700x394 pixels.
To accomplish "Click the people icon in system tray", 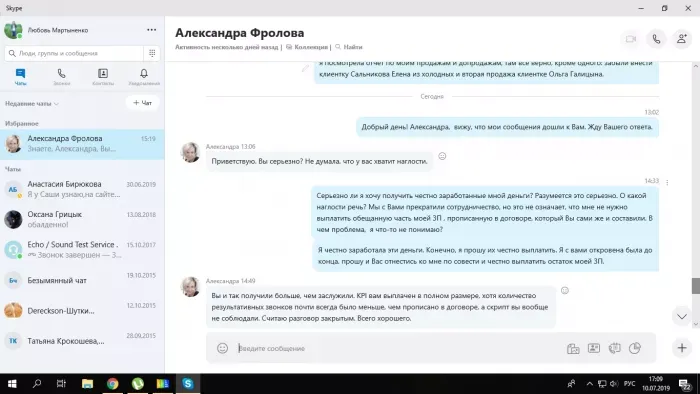I will [571, 384].
